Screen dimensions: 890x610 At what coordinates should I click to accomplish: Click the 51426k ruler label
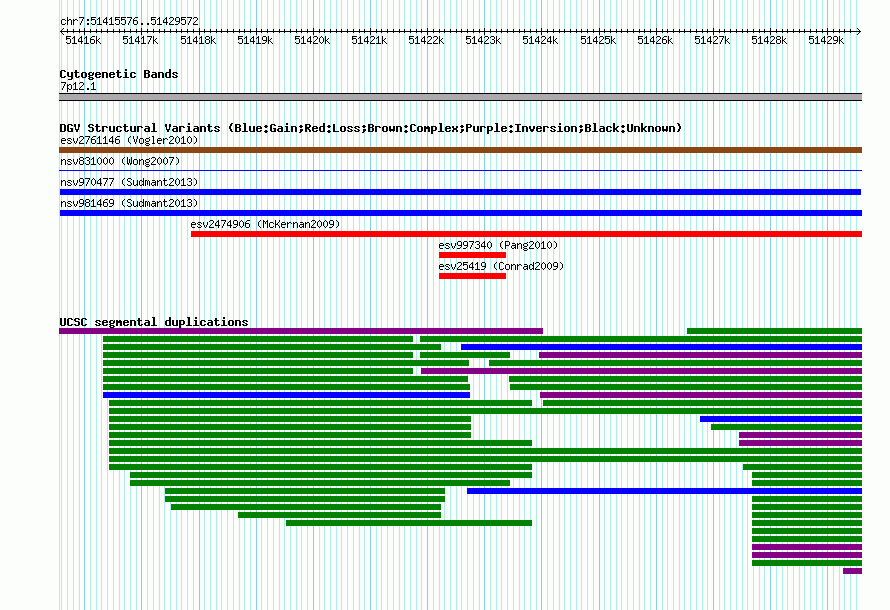(655, 40)
